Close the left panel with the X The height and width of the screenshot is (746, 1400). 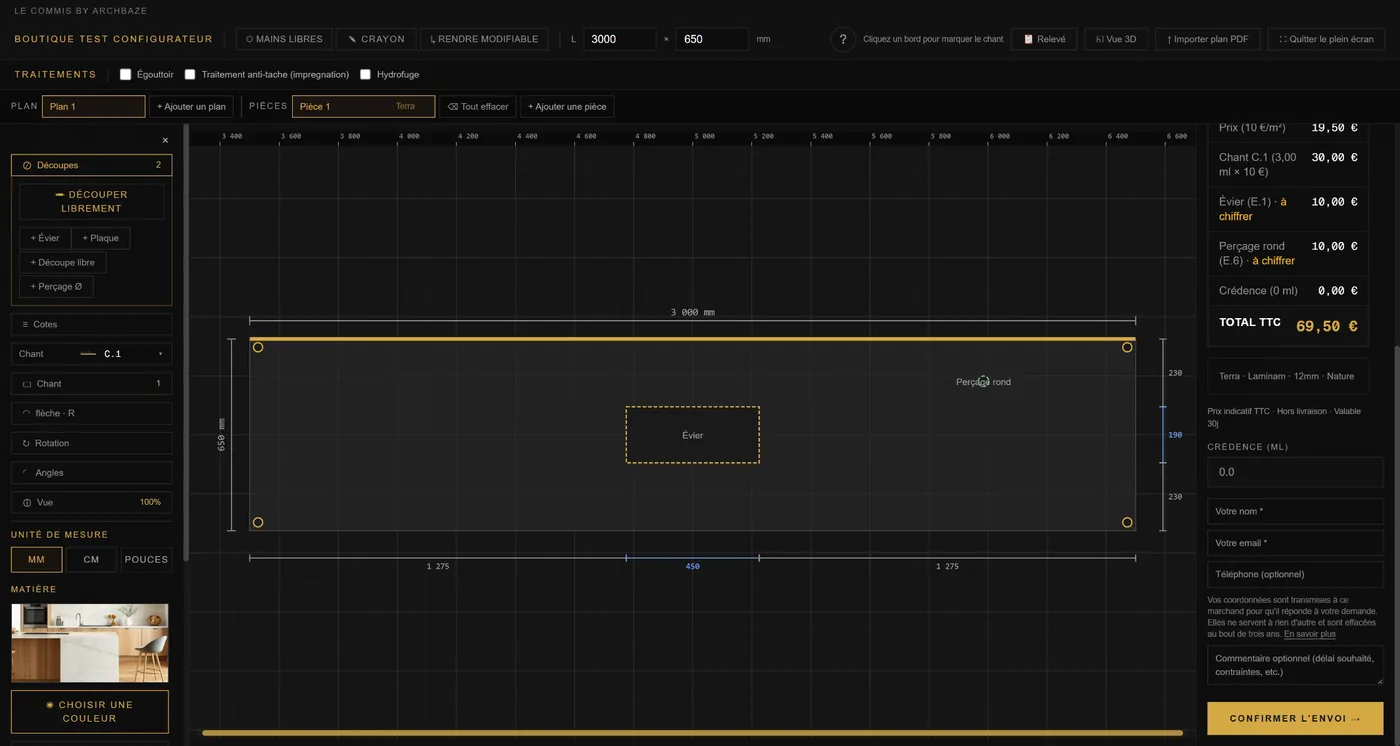(165, 140)
